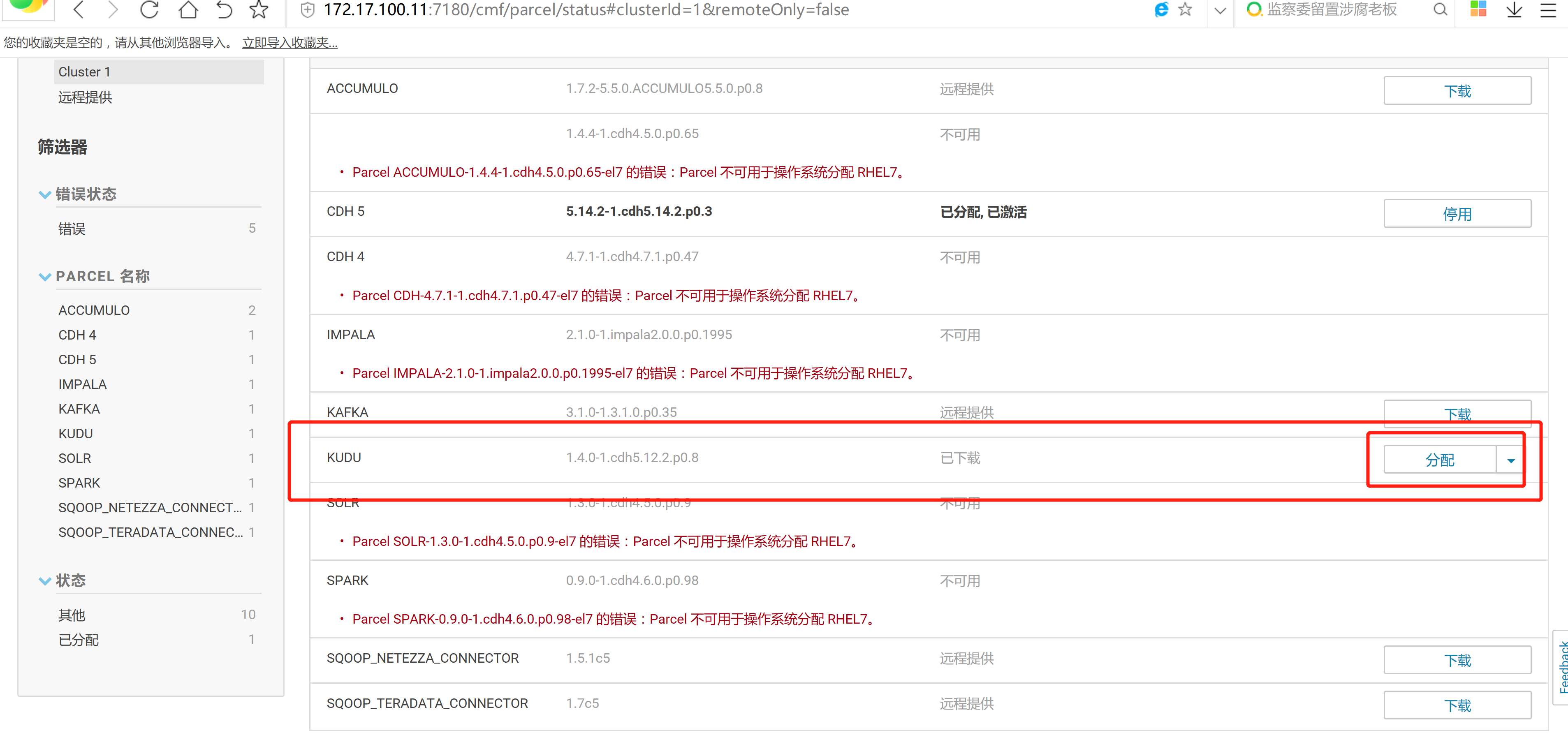Switch to IE compatibility mode icon

(1161, 10)
